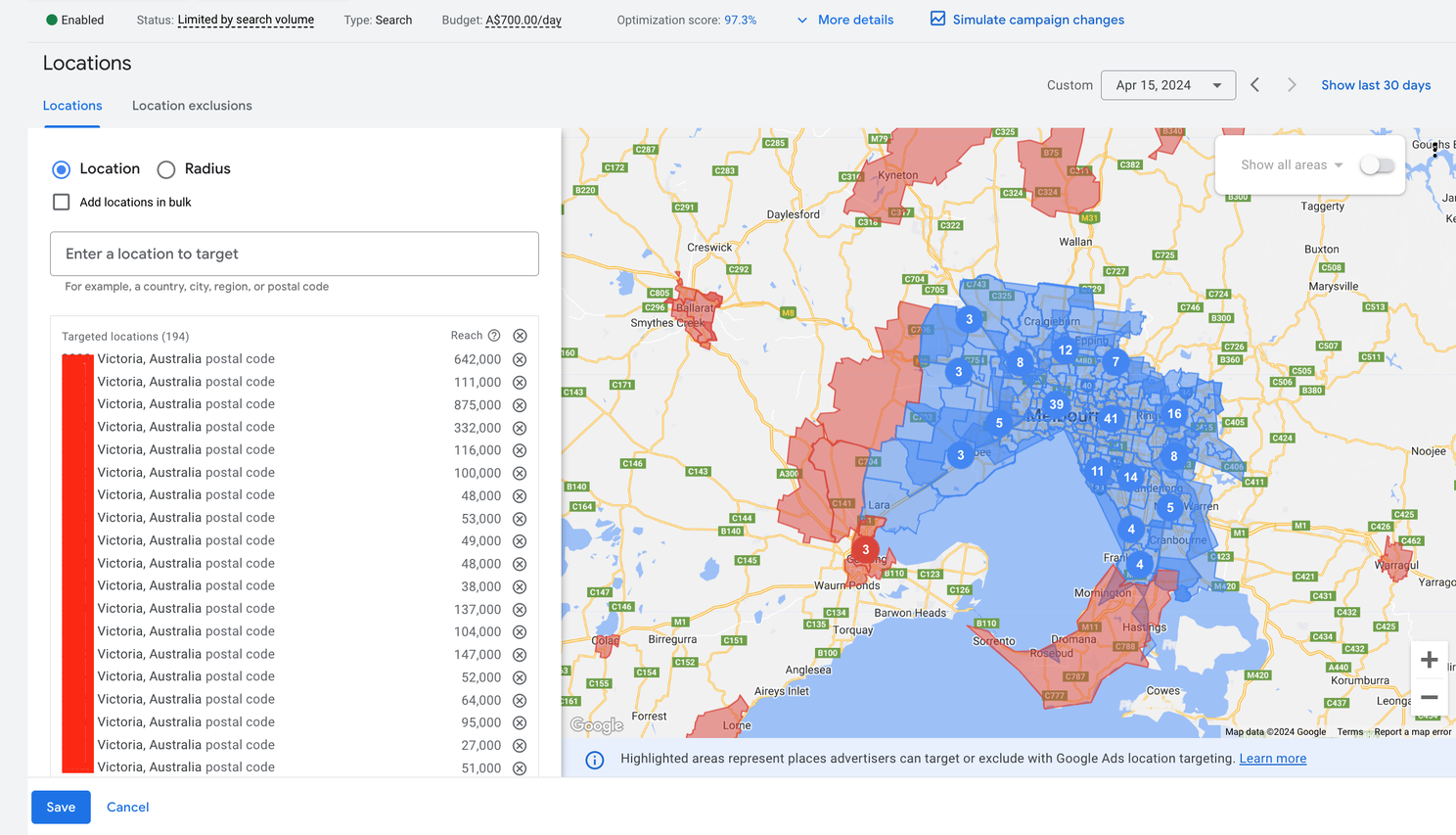
Task: Click the Google logo on the map
Action: tap(597, 725)
